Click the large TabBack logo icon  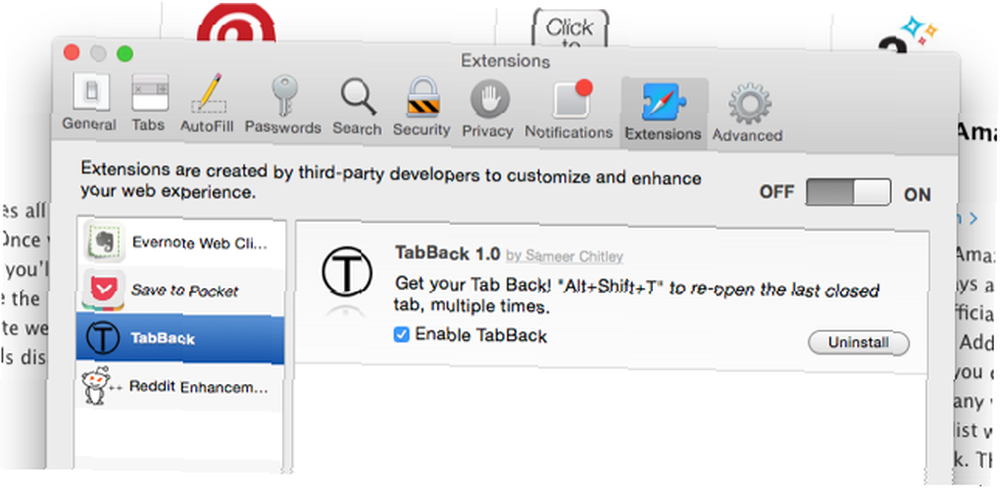[x=346, y=273]
